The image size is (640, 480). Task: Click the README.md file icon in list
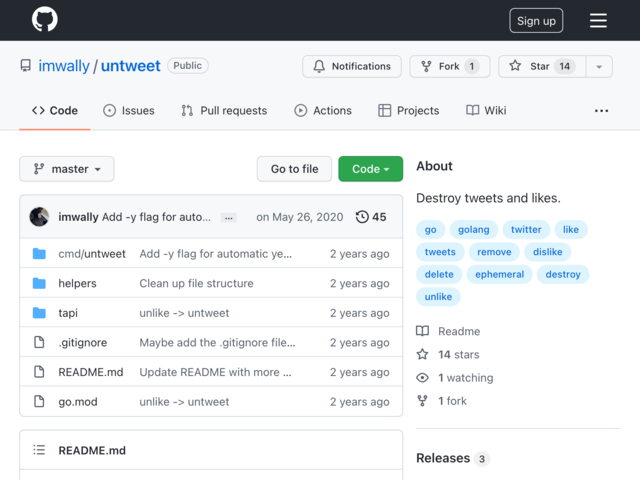click(39, 372)
